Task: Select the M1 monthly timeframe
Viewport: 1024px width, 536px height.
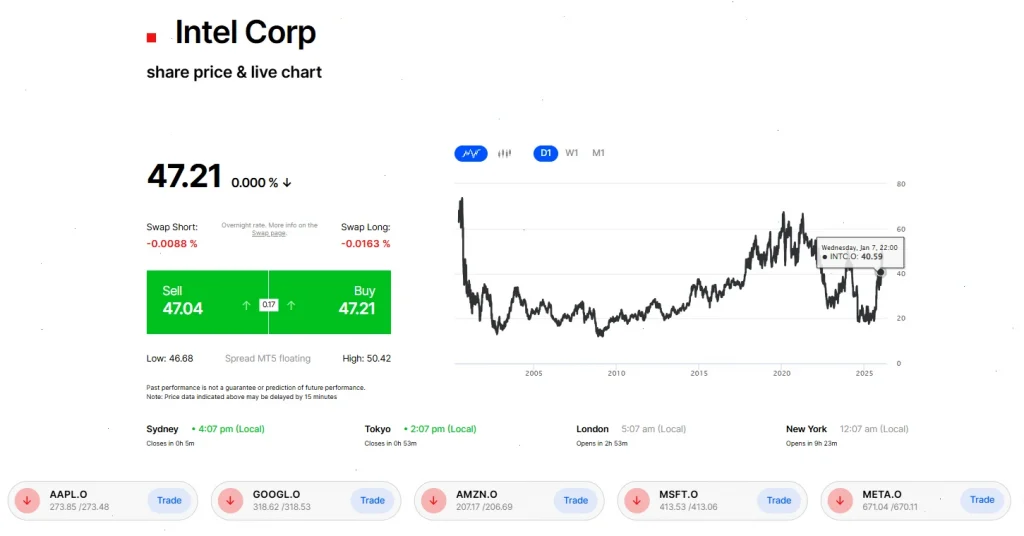Action: tap(598, 153)
